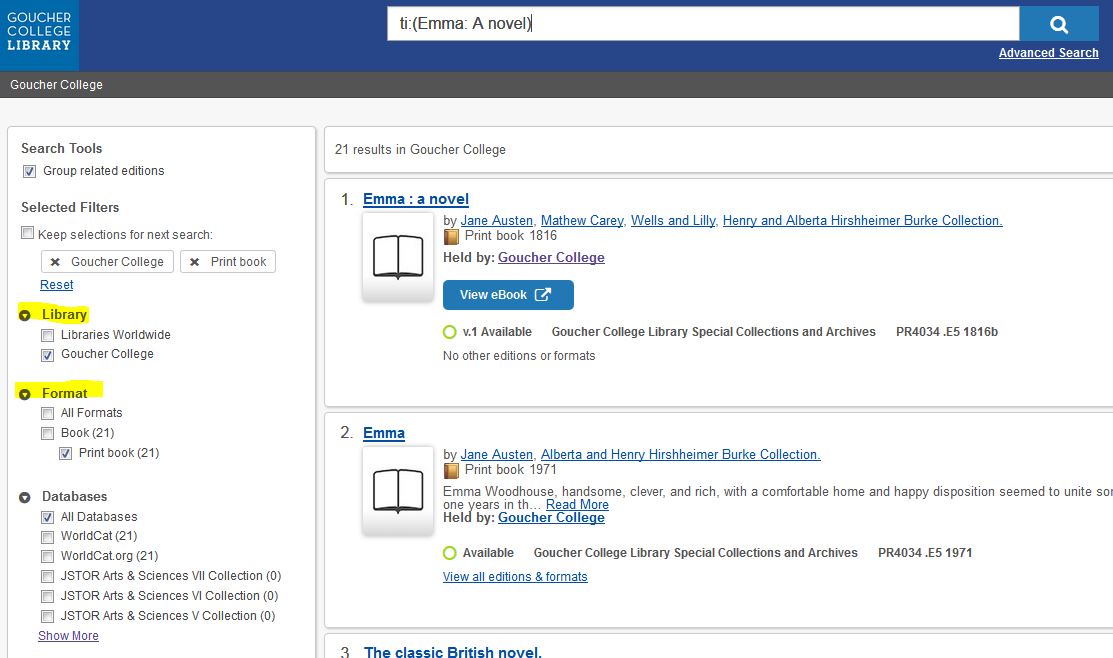
Task: Remove the Goucher College filter chip
Action: [55, 262]
